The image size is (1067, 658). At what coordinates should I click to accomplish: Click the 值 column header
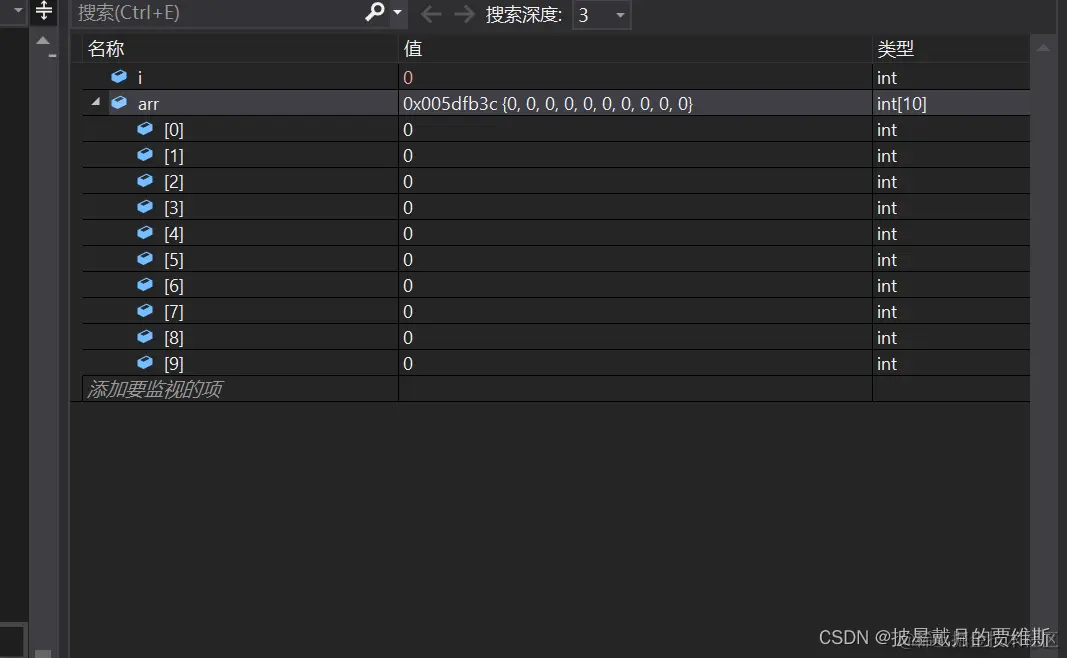point(412,48)
